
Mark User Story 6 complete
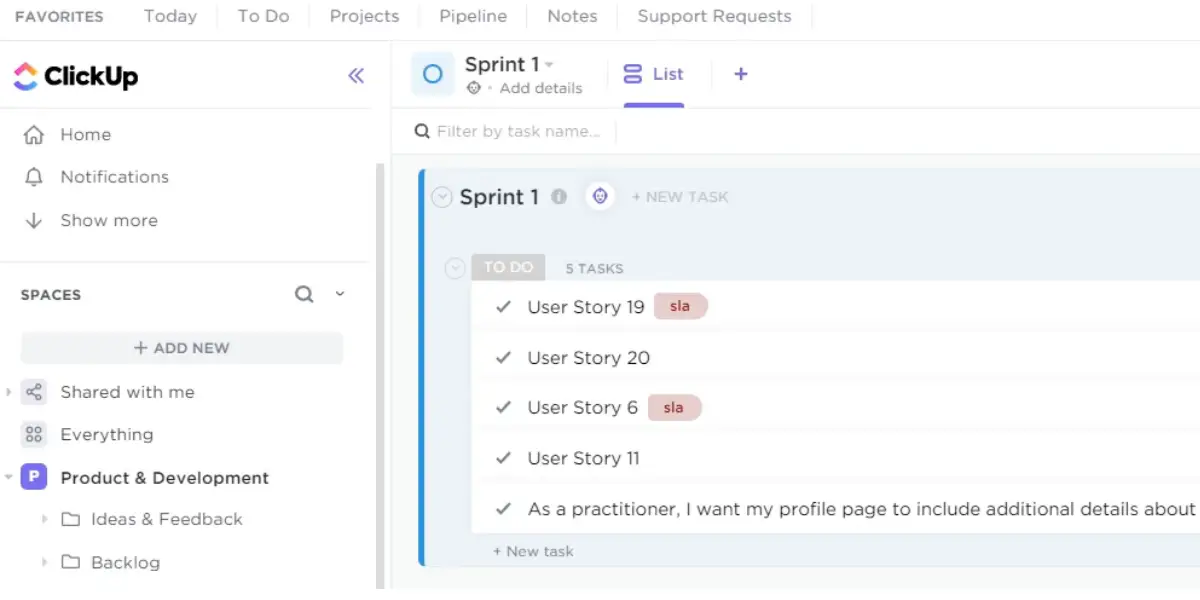click(504, 408)
